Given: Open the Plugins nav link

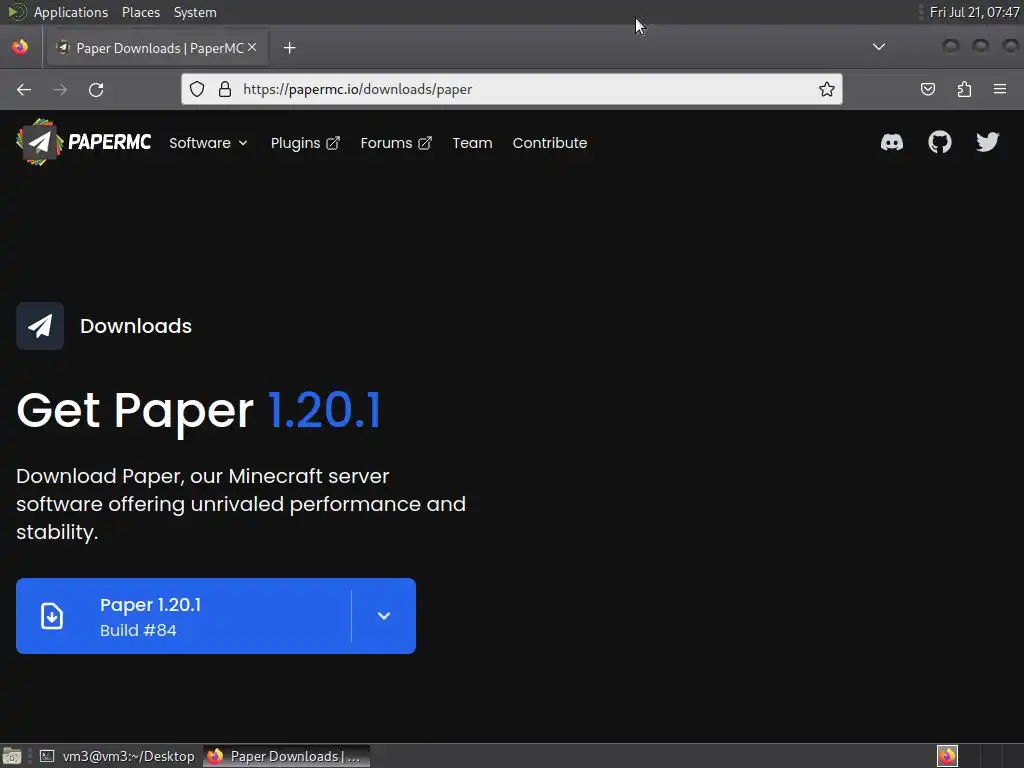Looking at the screenshot, I should pyautogui.click(x=305, y=143).
